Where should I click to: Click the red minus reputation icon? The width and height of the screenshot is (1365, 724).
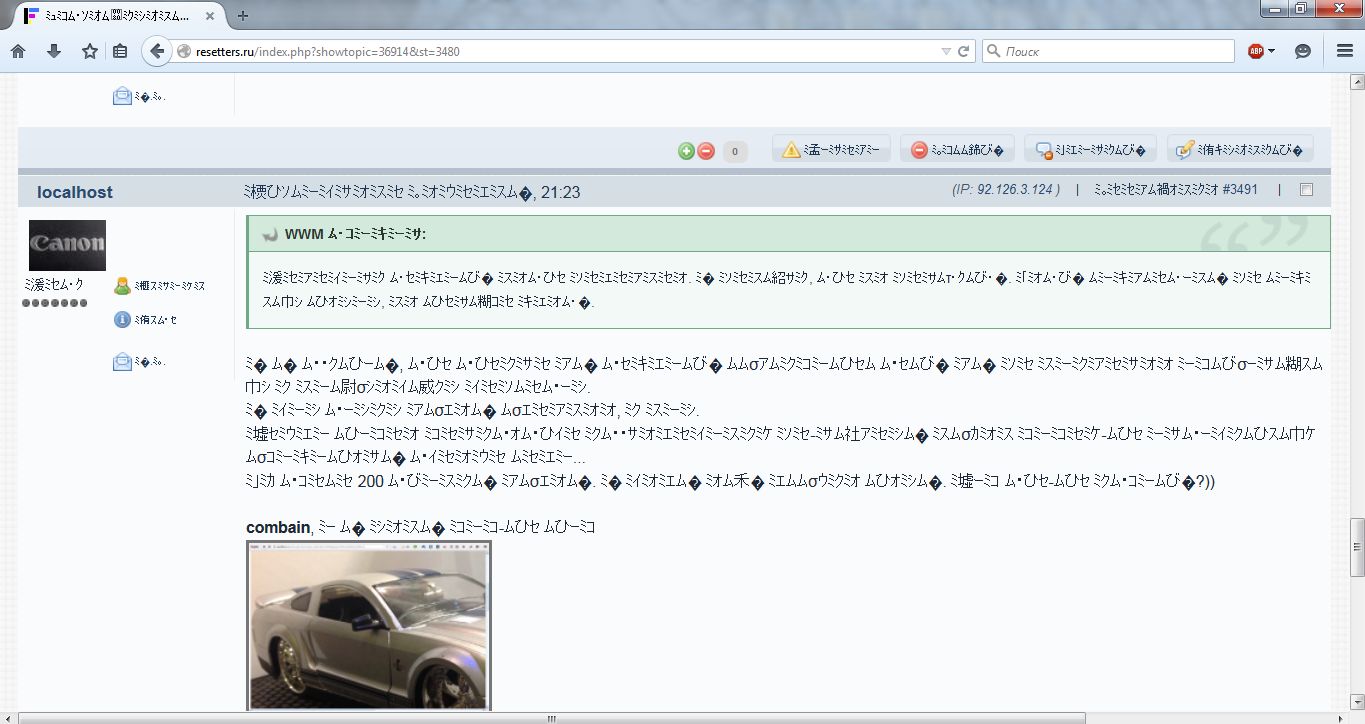pyautogui.click(x=706, y=151)
